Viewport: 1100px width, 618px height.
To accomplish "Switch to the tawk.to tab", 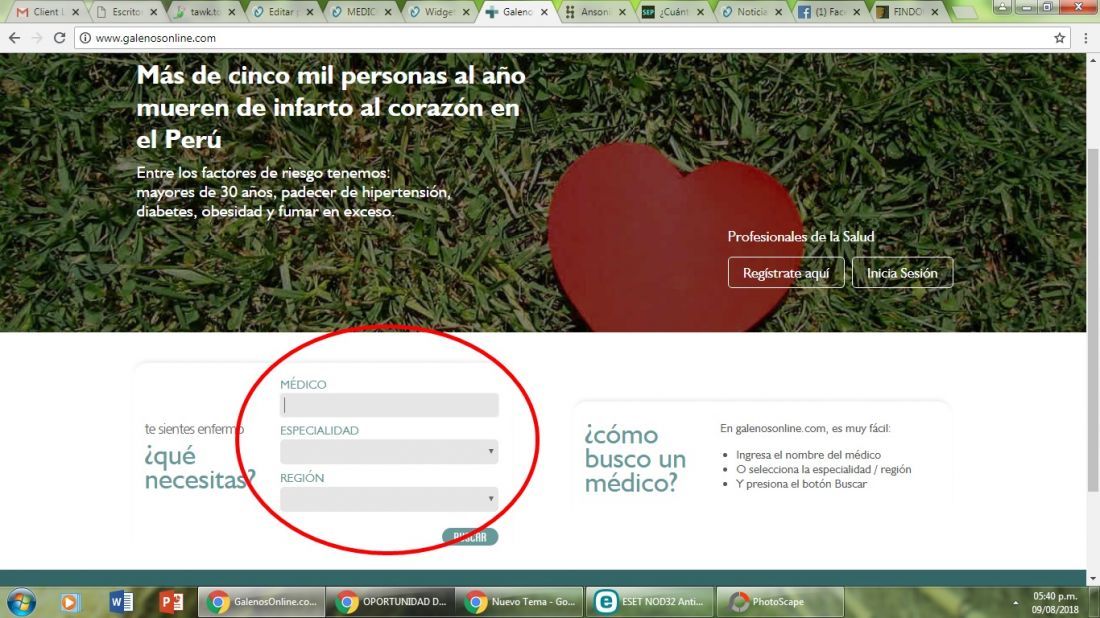I will (203, 12).
